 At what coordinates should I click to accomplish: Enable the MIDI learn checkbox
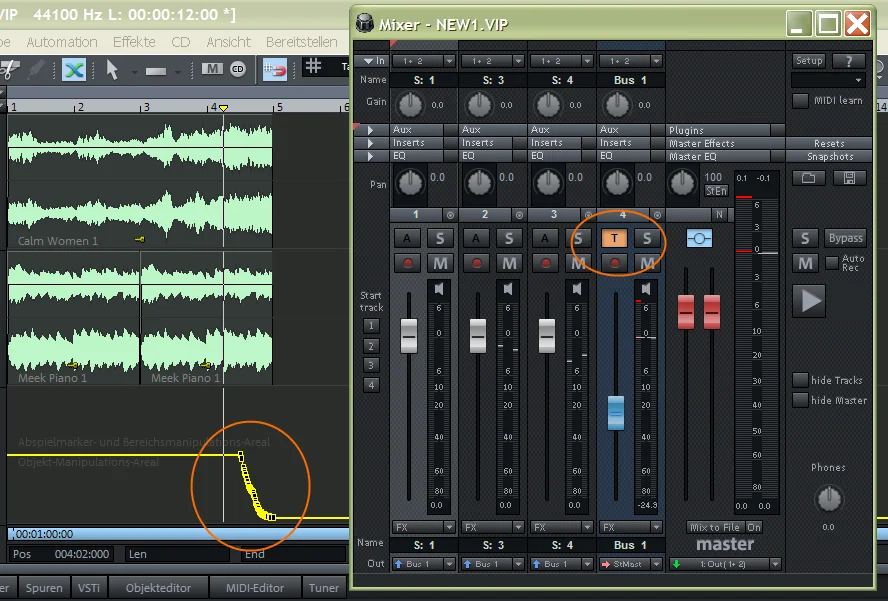pyautogui.click(x=800, y=101)
